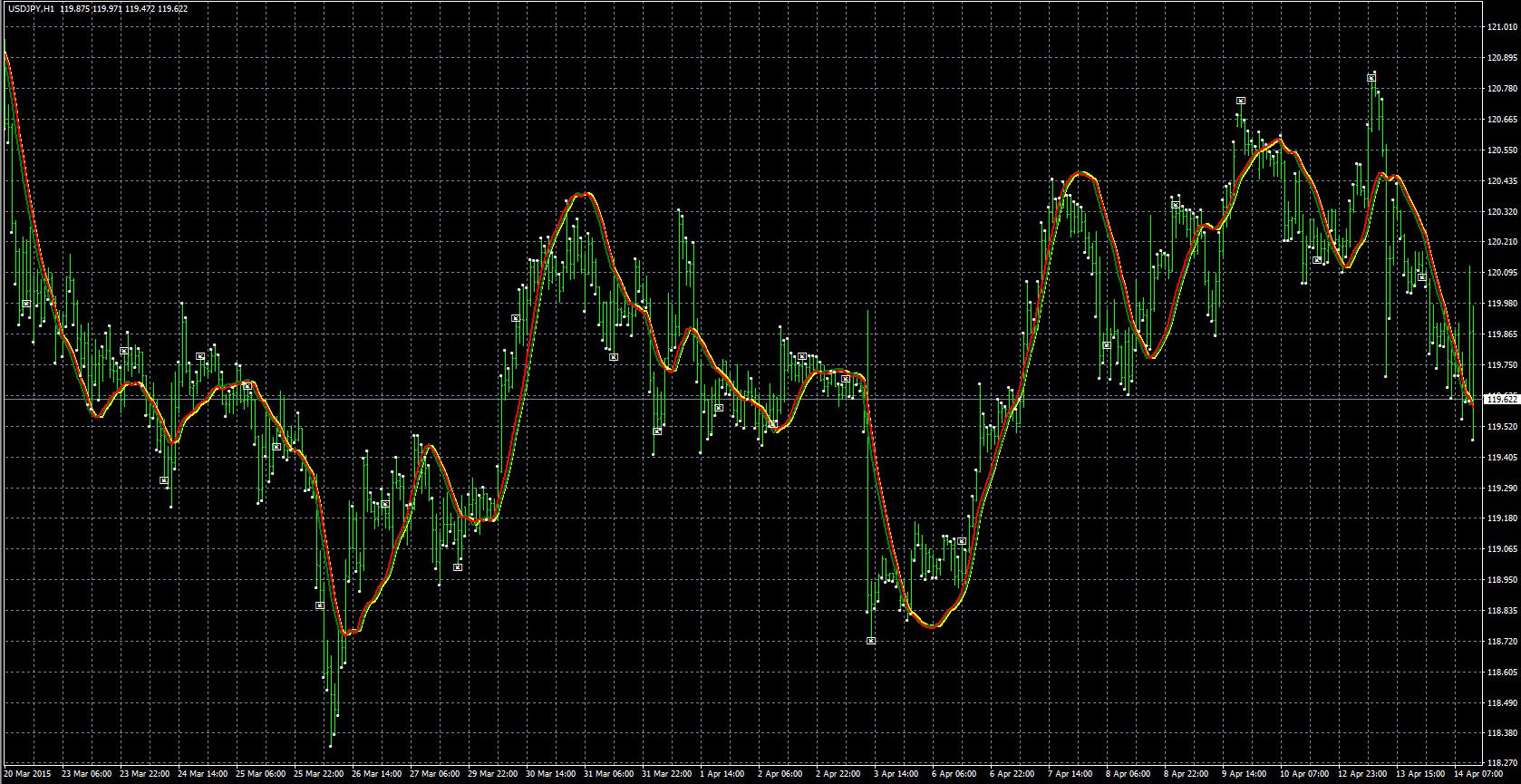The image size is (1521, 784).
Task: Click the 120.095 price scale label
Action: click(1502, 272)
